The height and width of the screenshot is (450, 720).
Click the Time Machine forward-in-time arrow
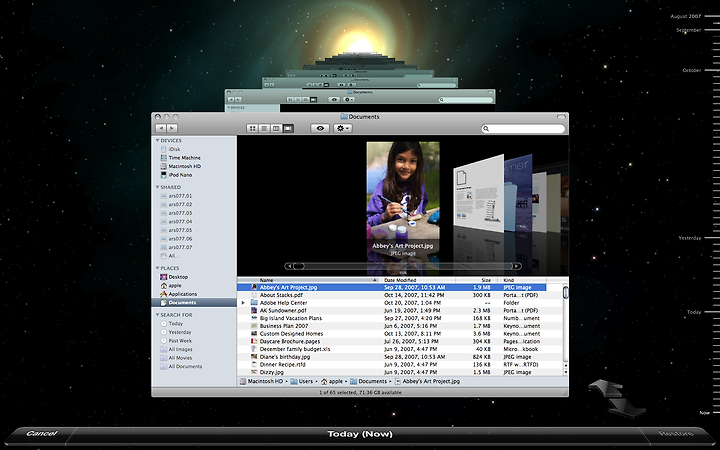tap(626, 407)
